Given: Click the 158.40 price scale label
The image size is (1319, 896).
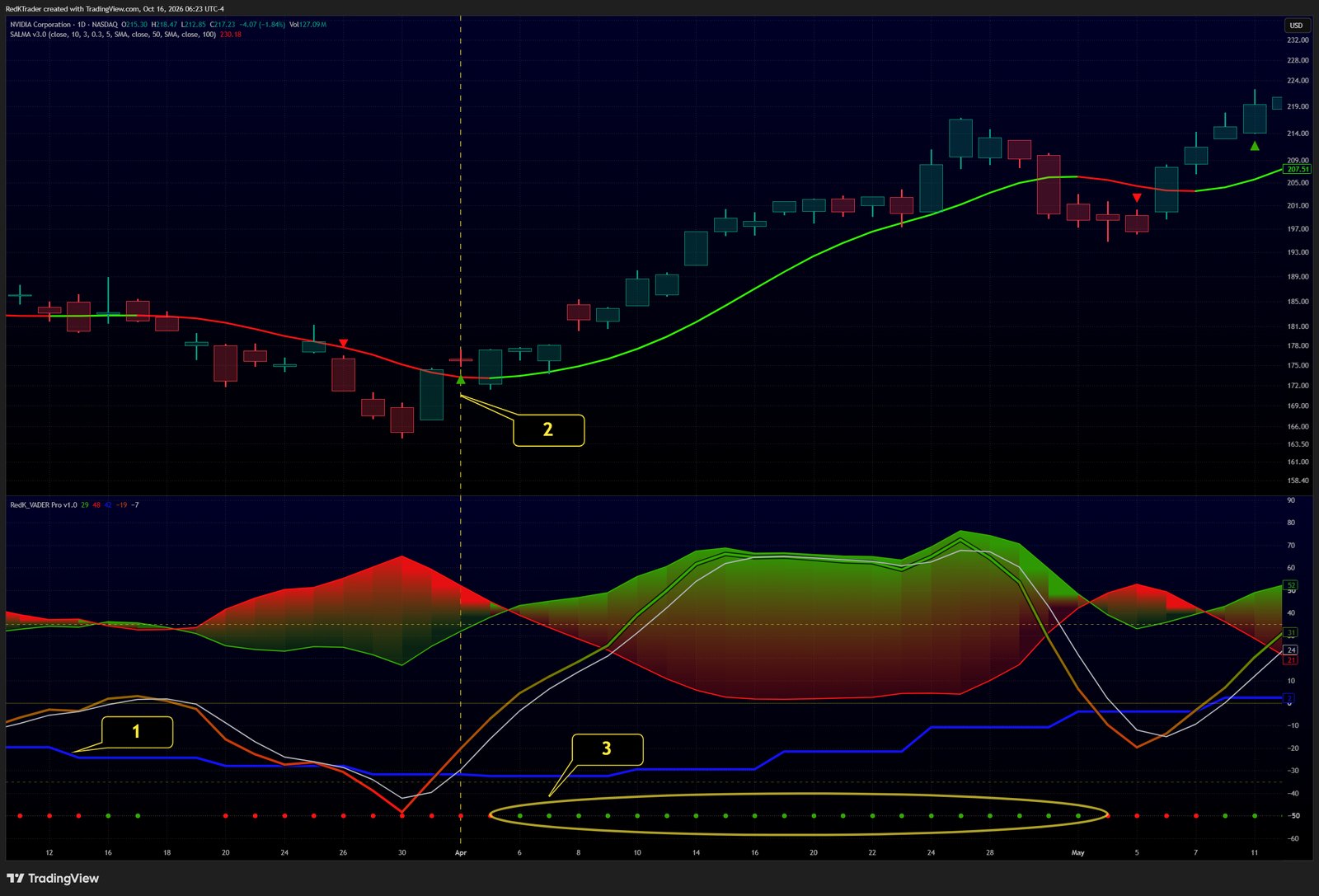Looking at the screenshot, I should (x=1298, y=481).
